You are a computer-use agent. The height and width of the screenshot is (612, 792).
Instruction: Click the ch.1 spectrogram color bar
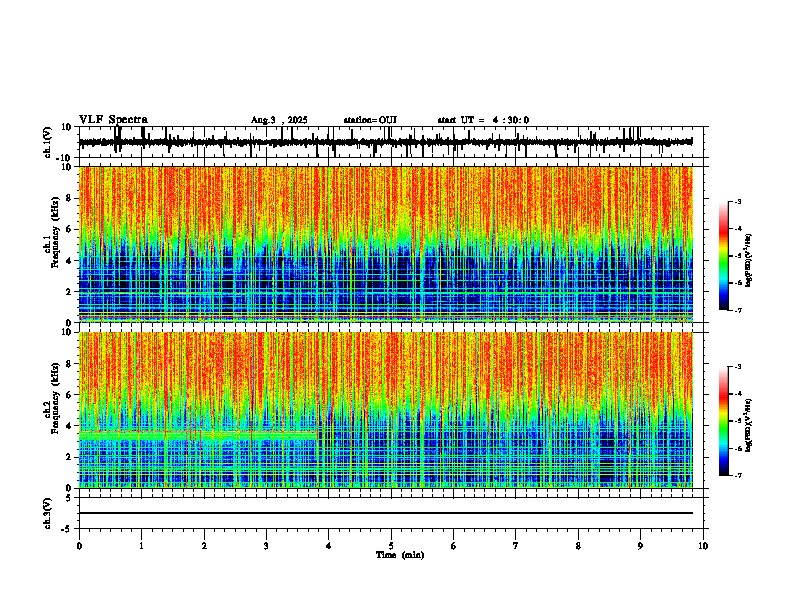coord(723,256)
